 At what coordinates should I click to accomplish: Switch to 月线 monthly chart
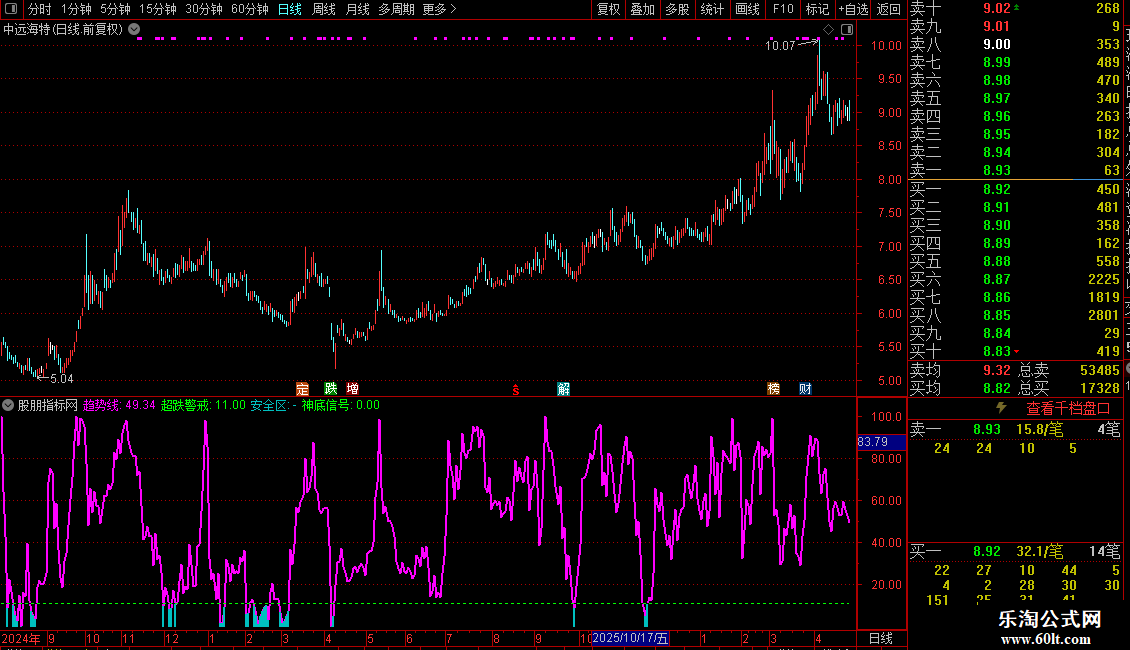click(357, 9)
